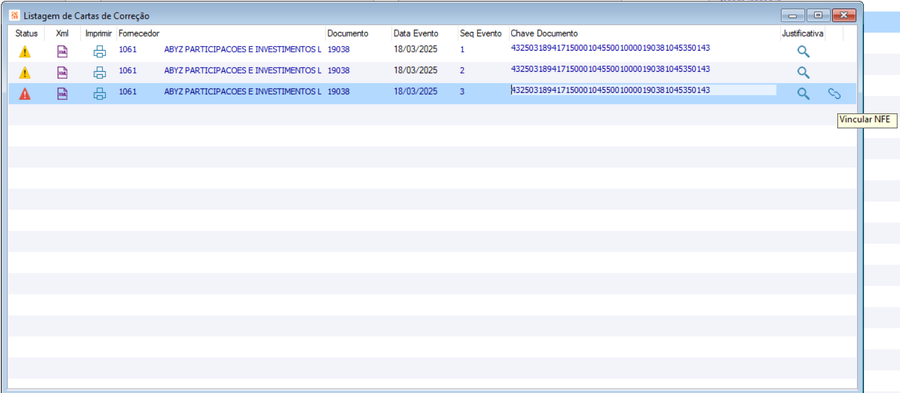The image size is (900, 393).
Task: Sort by the Xml column header
Action: click(x=62, y=34)
